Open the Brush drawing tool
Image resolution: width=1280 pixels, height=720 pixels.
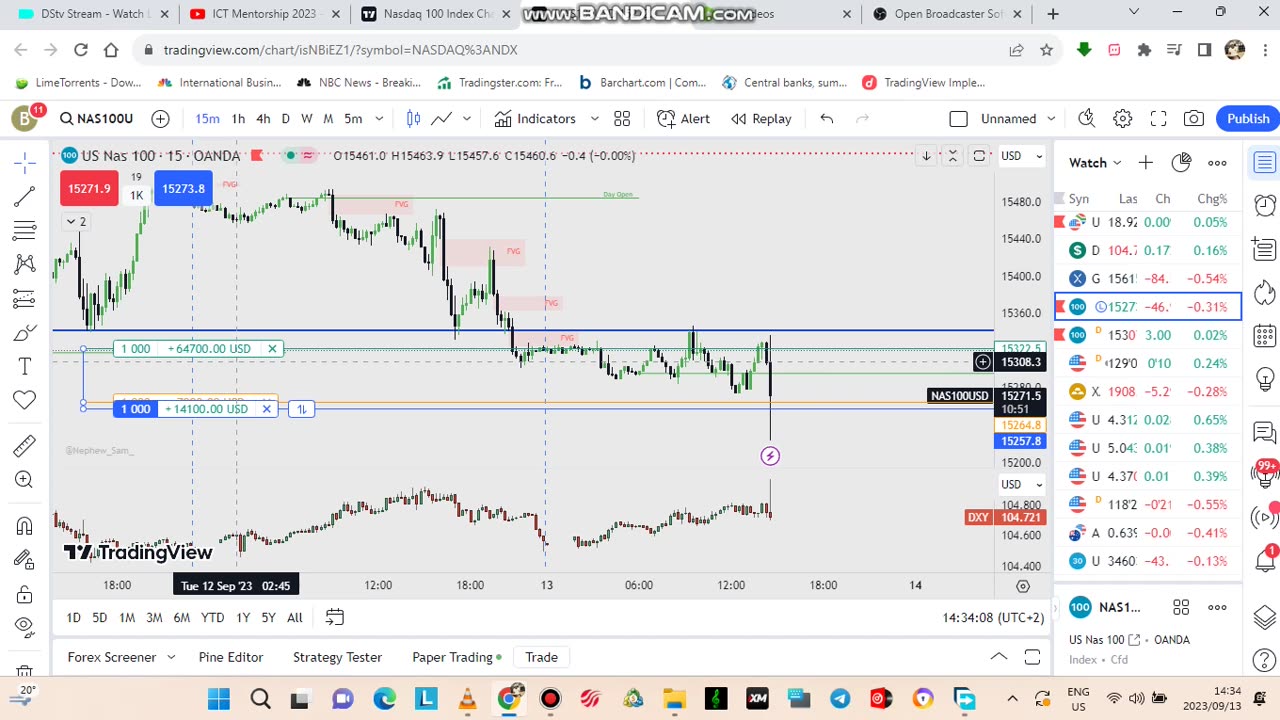click(25, 332)
